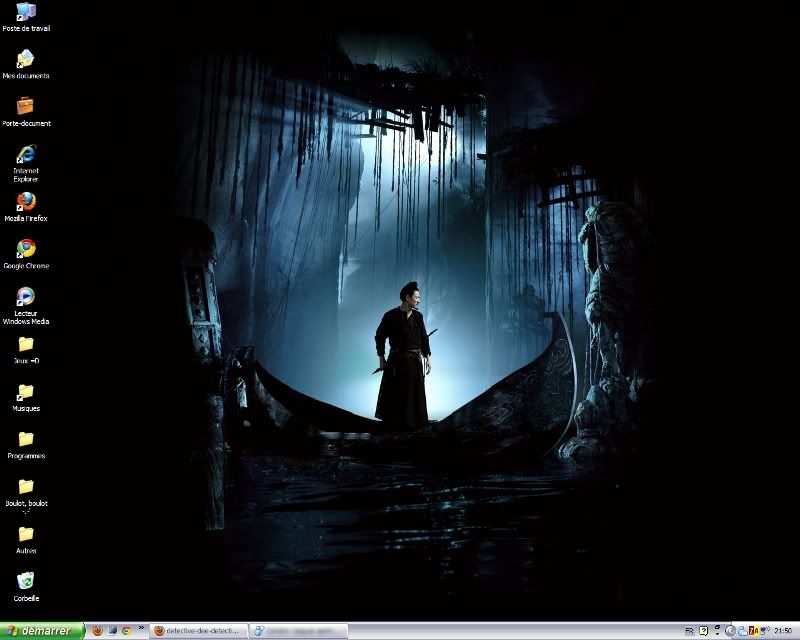Select the Porte-document briefcase icon
The height and width of the screenshot is (640, 800).
tap(26, 112)
